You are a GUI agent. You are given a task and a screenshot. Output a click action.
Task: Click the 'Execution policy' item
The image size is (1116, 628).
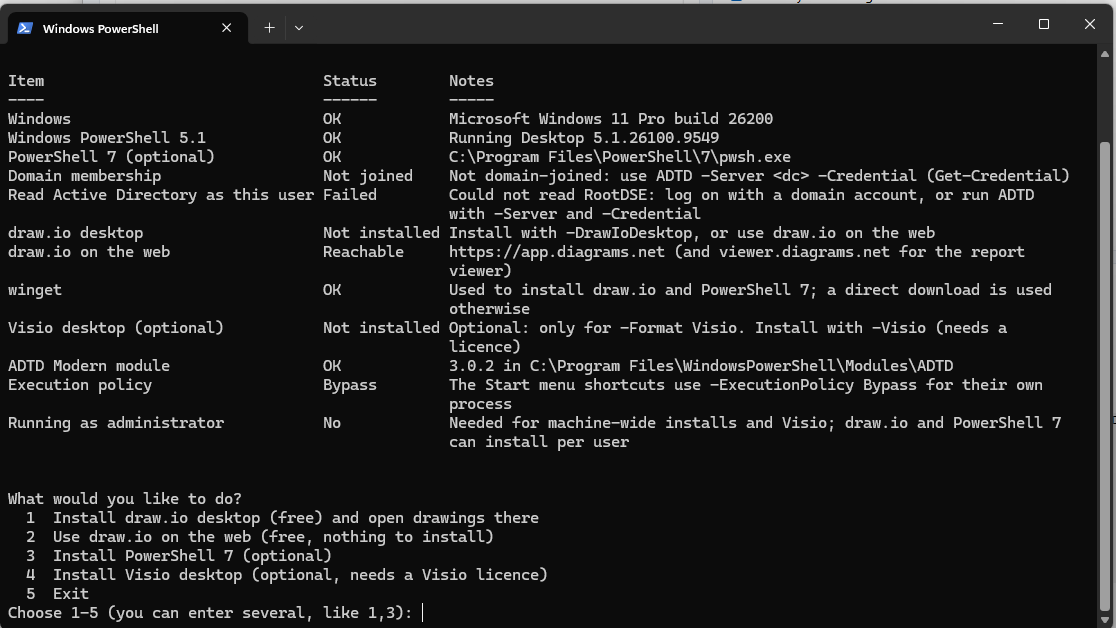coord(80,384)
